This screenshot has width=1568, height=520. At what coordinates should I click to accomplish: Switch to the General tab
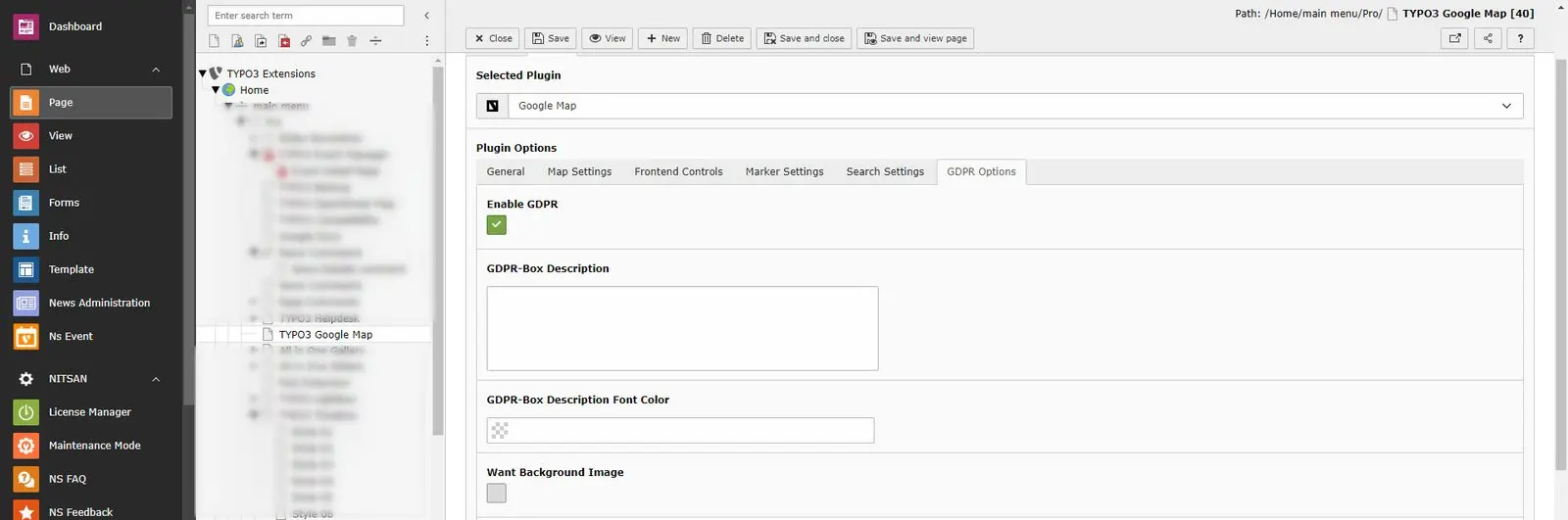tap(506, 172)
